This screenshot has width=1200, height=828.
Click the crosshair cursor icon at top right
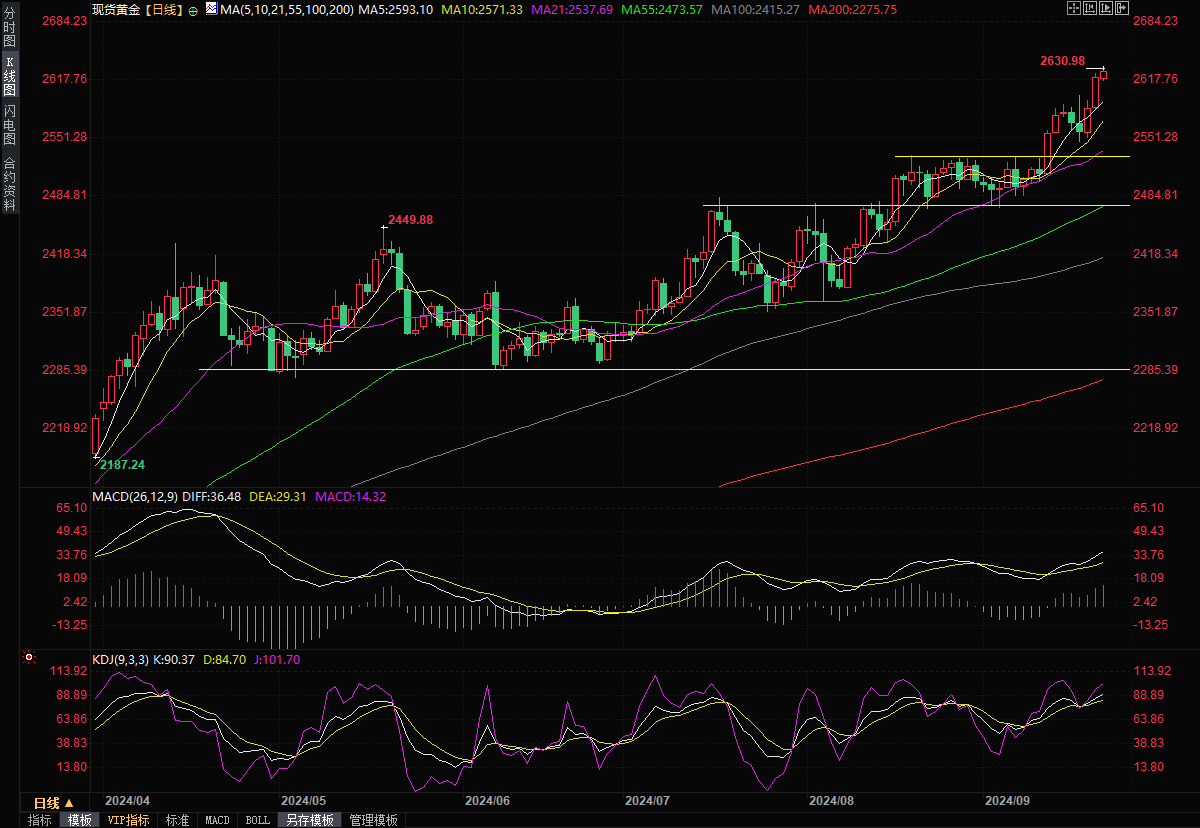coord(1074,8)
